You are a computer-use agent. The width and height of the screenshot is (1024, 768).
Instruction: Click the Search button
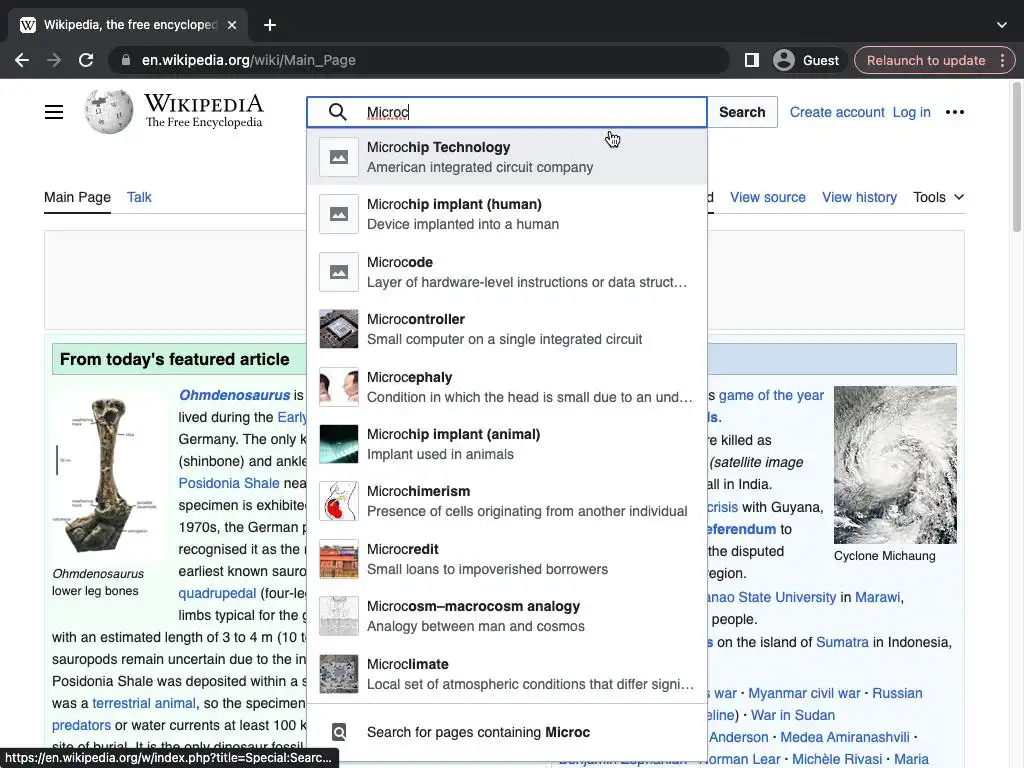tap(742, 112)
